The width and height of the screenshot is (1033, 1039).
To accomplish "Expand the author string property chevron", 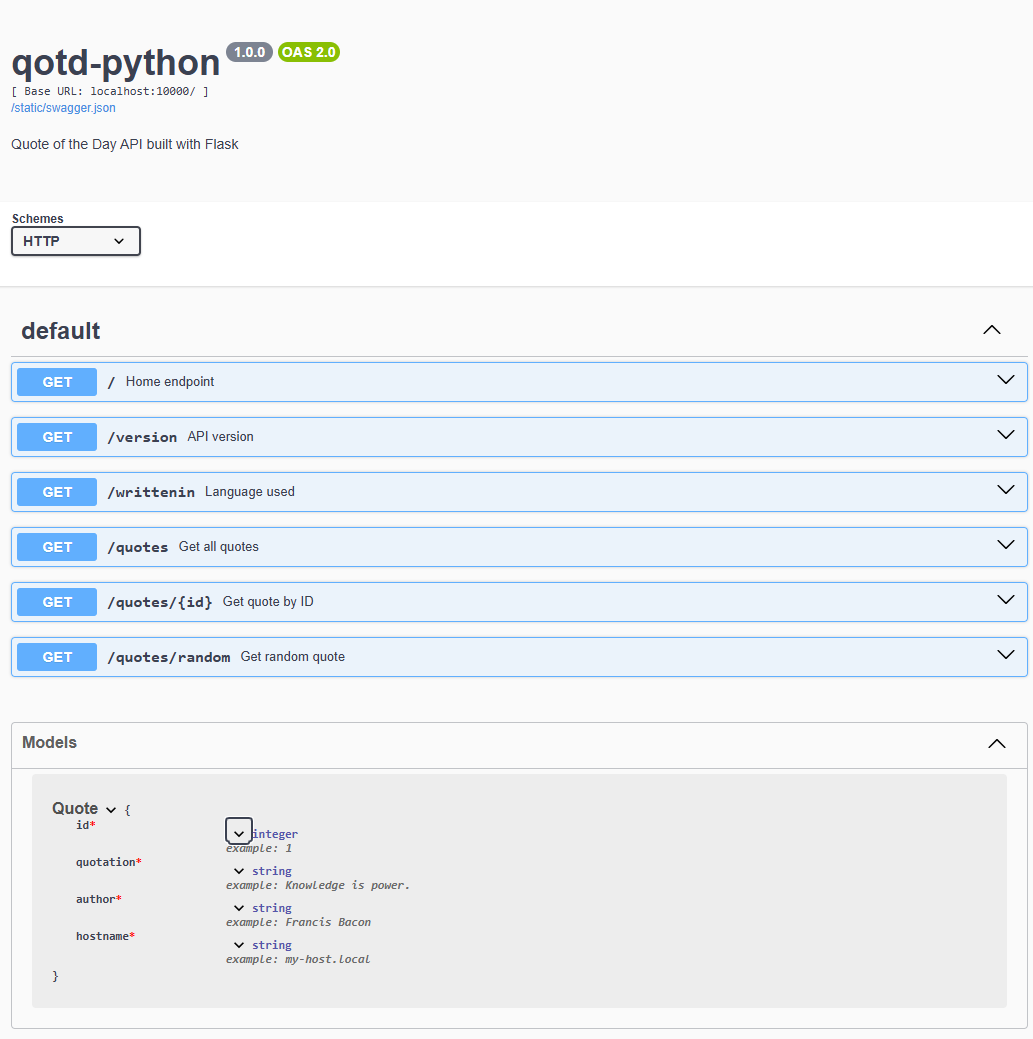I will pos(239,908).
